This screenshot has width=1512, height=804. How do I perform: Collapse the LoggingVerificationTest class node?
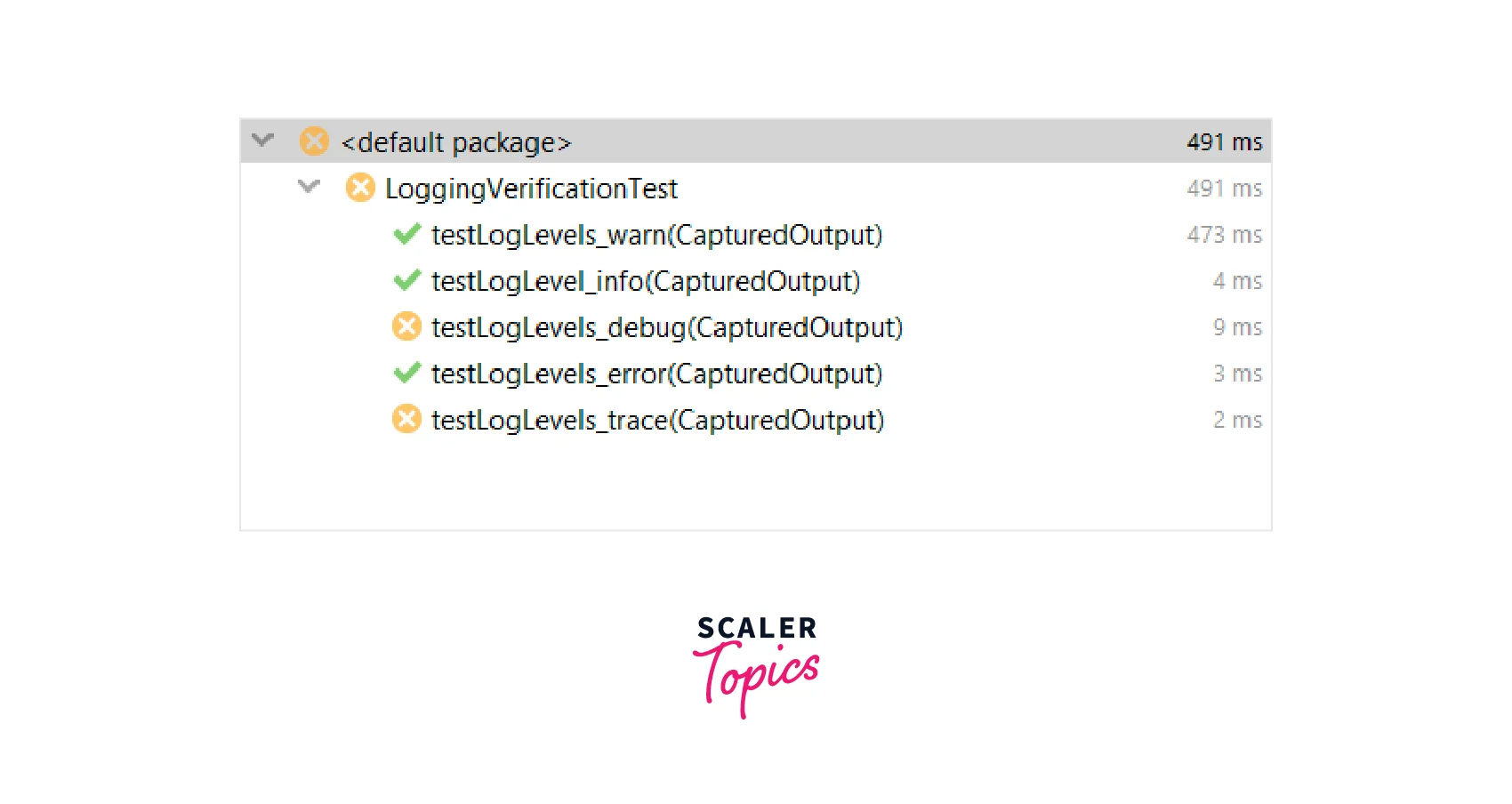click(x=309, y=187)
